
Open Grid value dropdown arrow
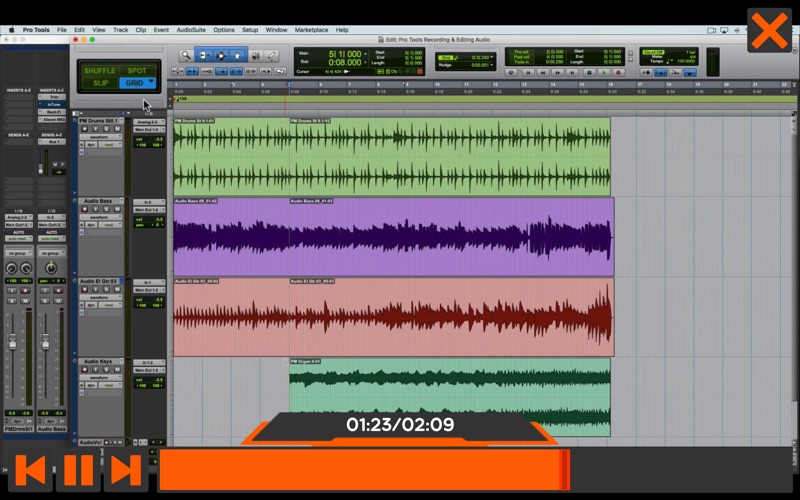coord(491,58)
